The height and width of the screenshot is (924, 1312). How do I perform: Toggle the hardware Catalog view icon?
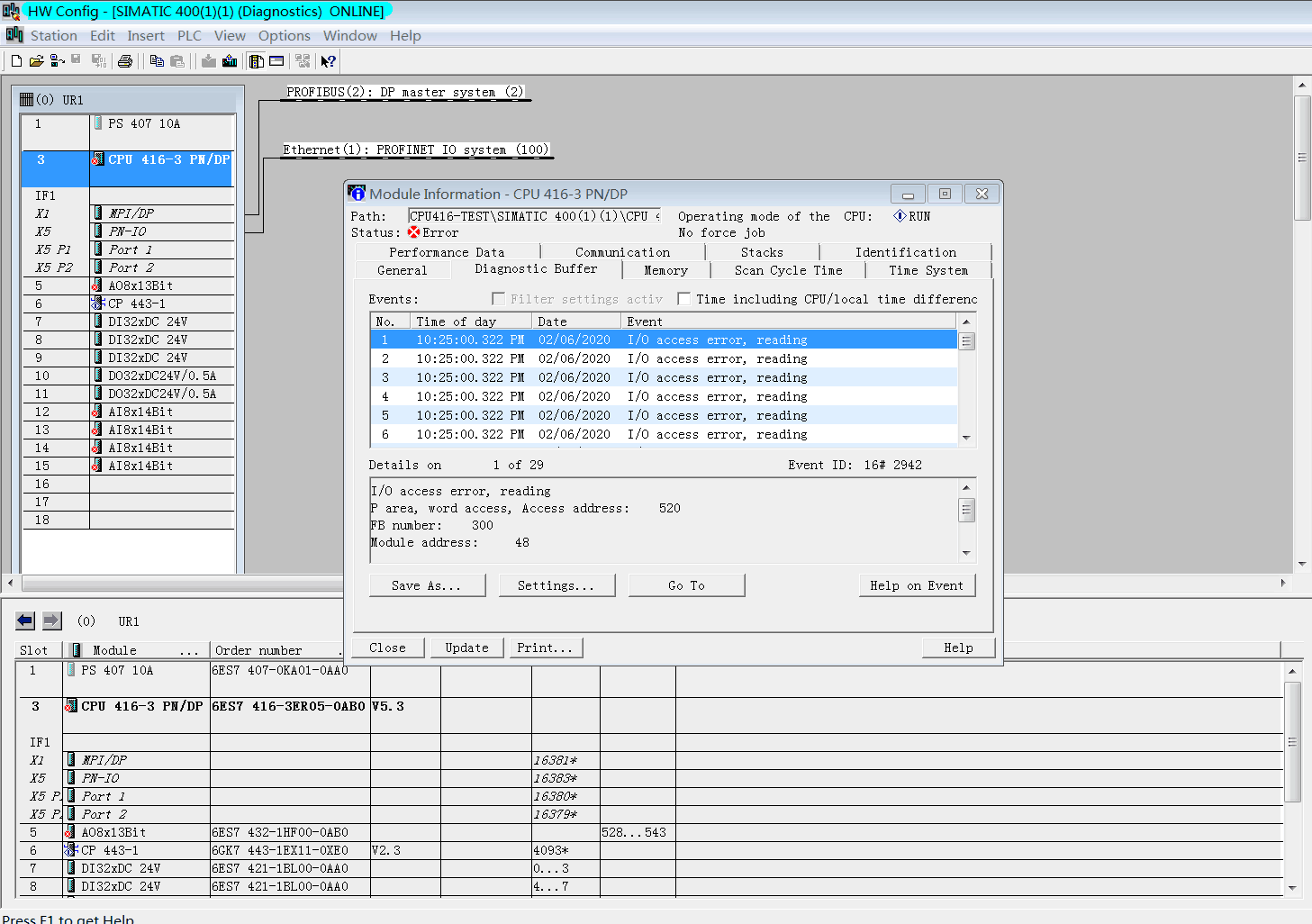[257, 61]
